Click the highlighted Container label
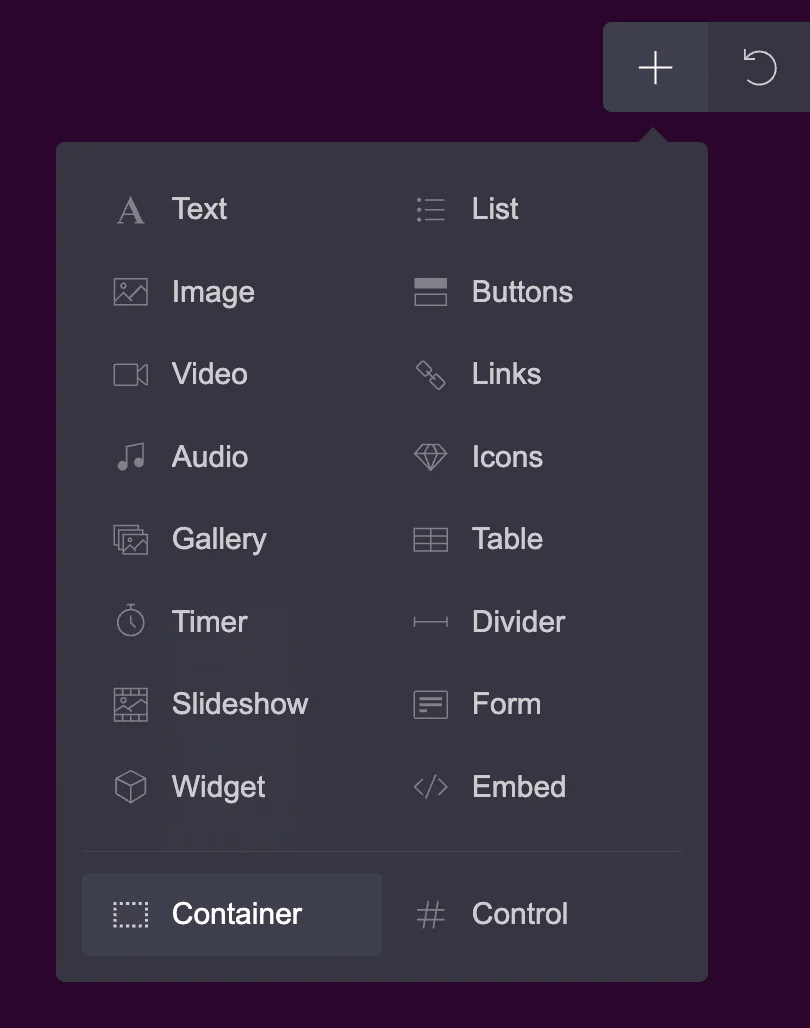 click(x=237, y=914)
